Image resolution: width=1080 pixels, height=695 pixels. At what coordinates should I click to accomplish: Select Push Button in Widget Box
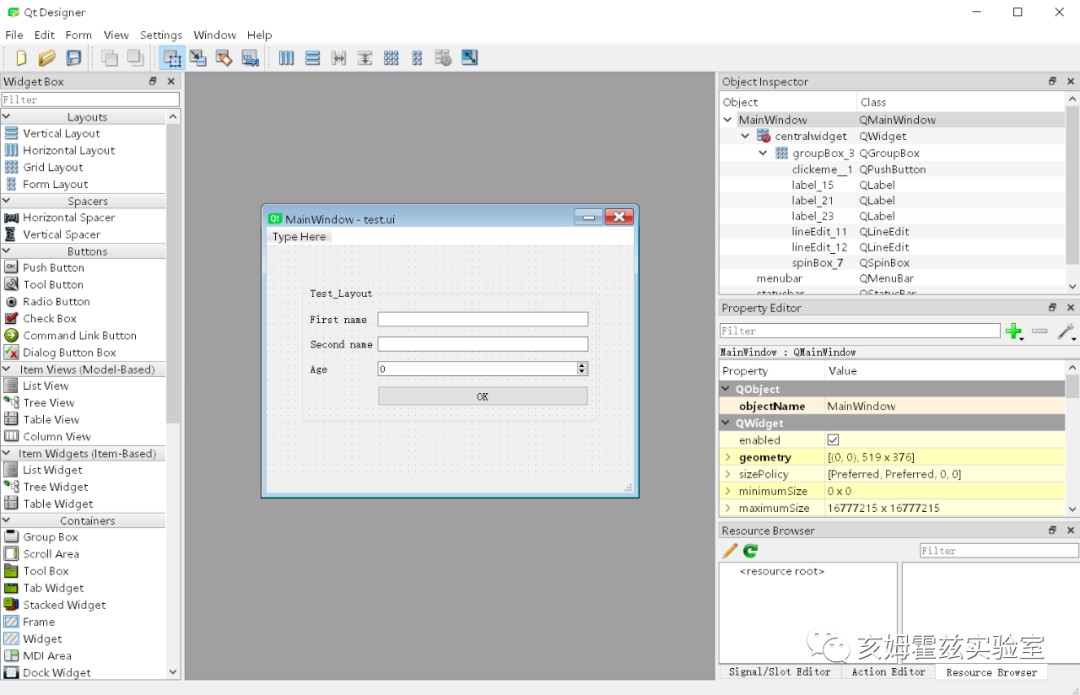pyautogui.click(x=53, y=267)
